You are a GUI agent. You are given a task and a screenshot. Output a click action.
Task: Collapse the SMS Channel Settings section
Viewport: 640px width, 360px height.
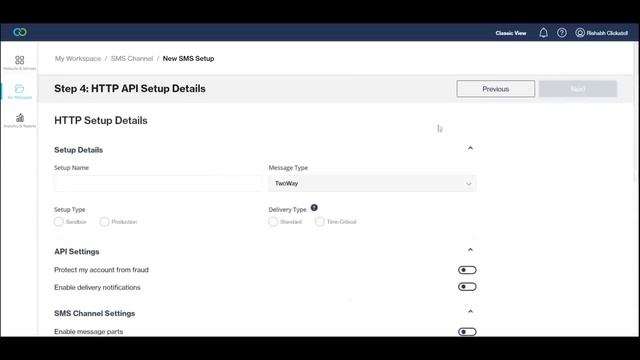tap(470, 311)
